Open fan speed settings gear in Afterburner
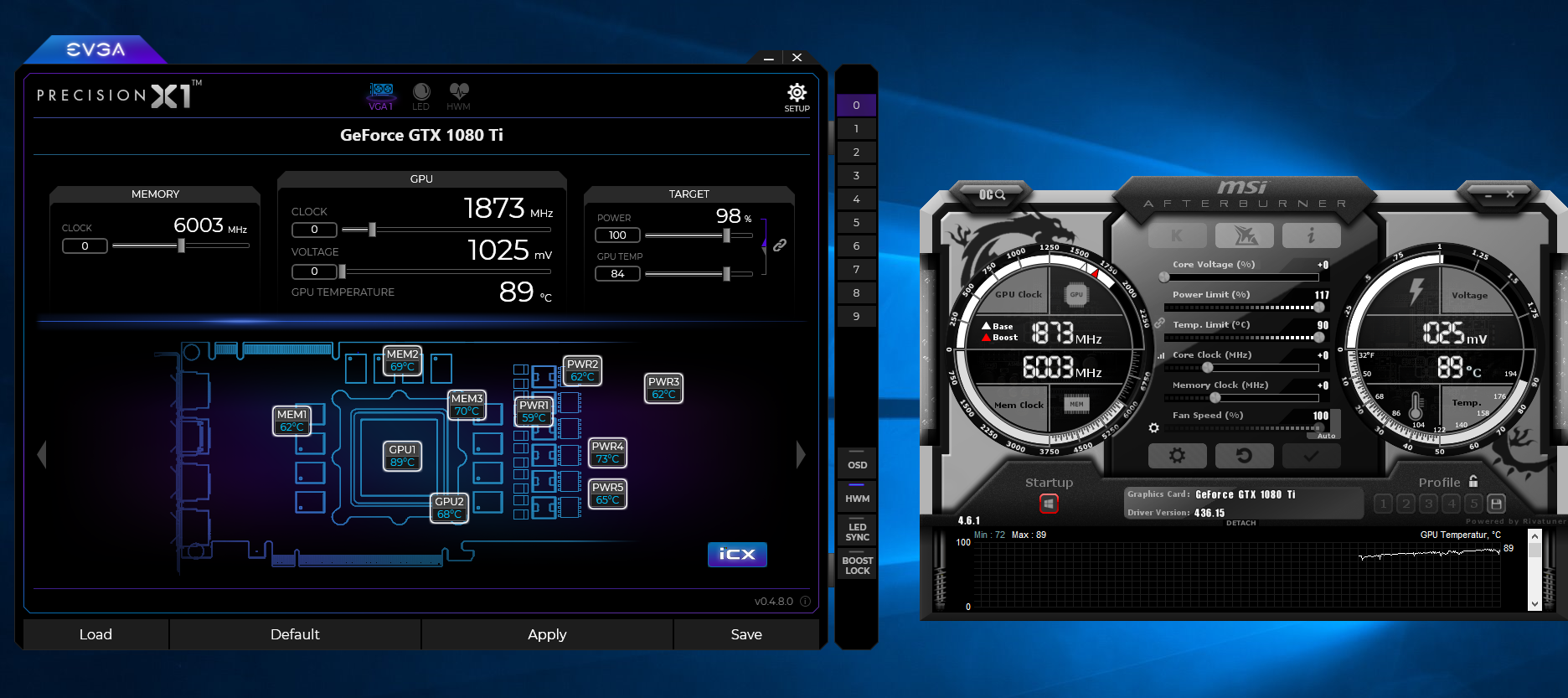Viewport: 1568px width, 698px height. tap(1153, 428)
